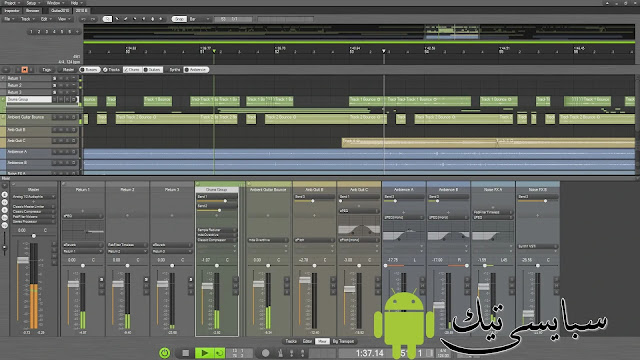Screen dimensions: 640x360
Task: Open the Edit dropdown menu
Action: coord(46,19)
